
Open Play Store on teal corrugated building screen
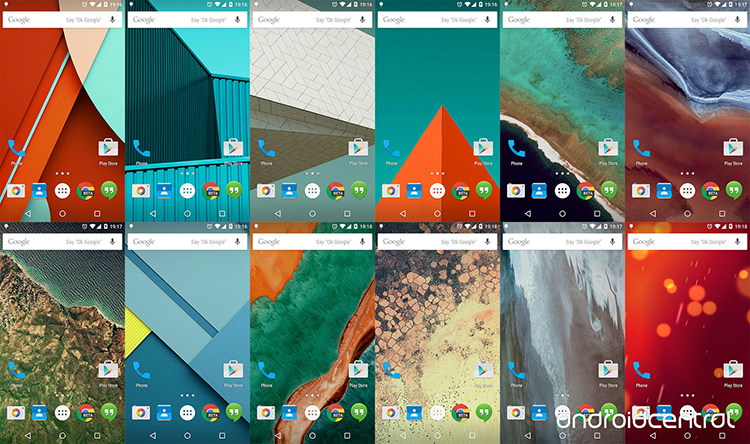click(x=232, y=149)
